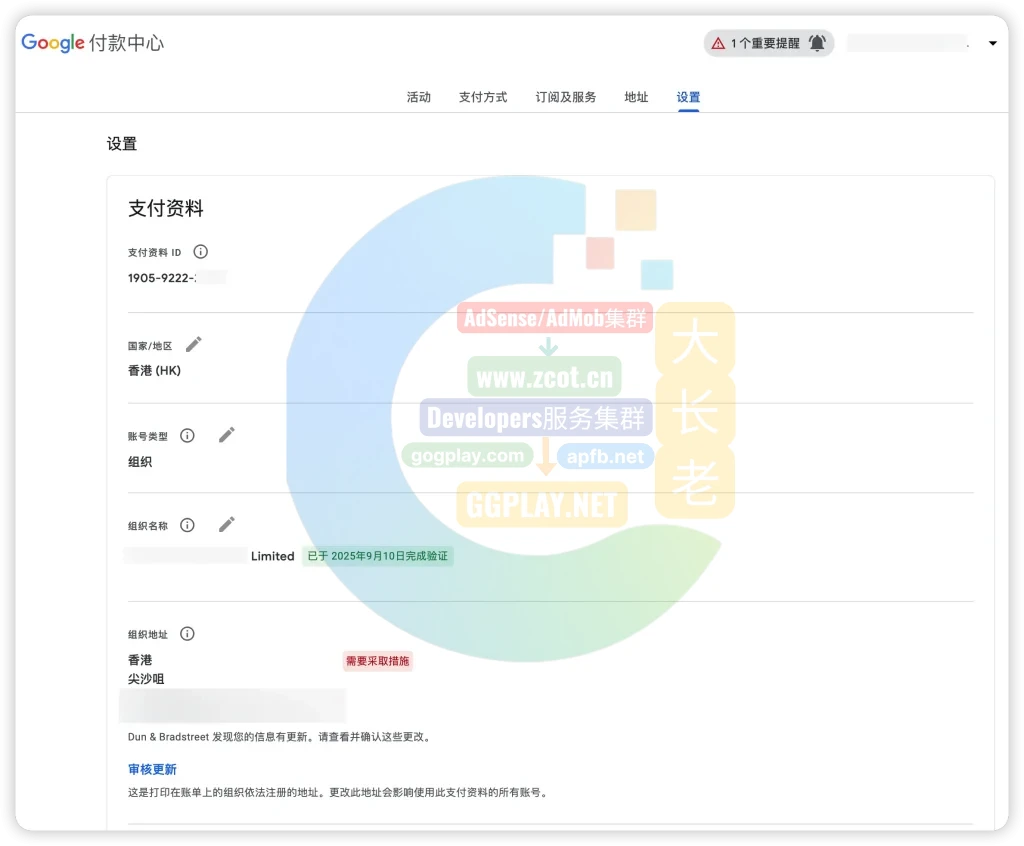Switch to the 活动 tab
1024x846 pixels.
[x=419, y=97]
